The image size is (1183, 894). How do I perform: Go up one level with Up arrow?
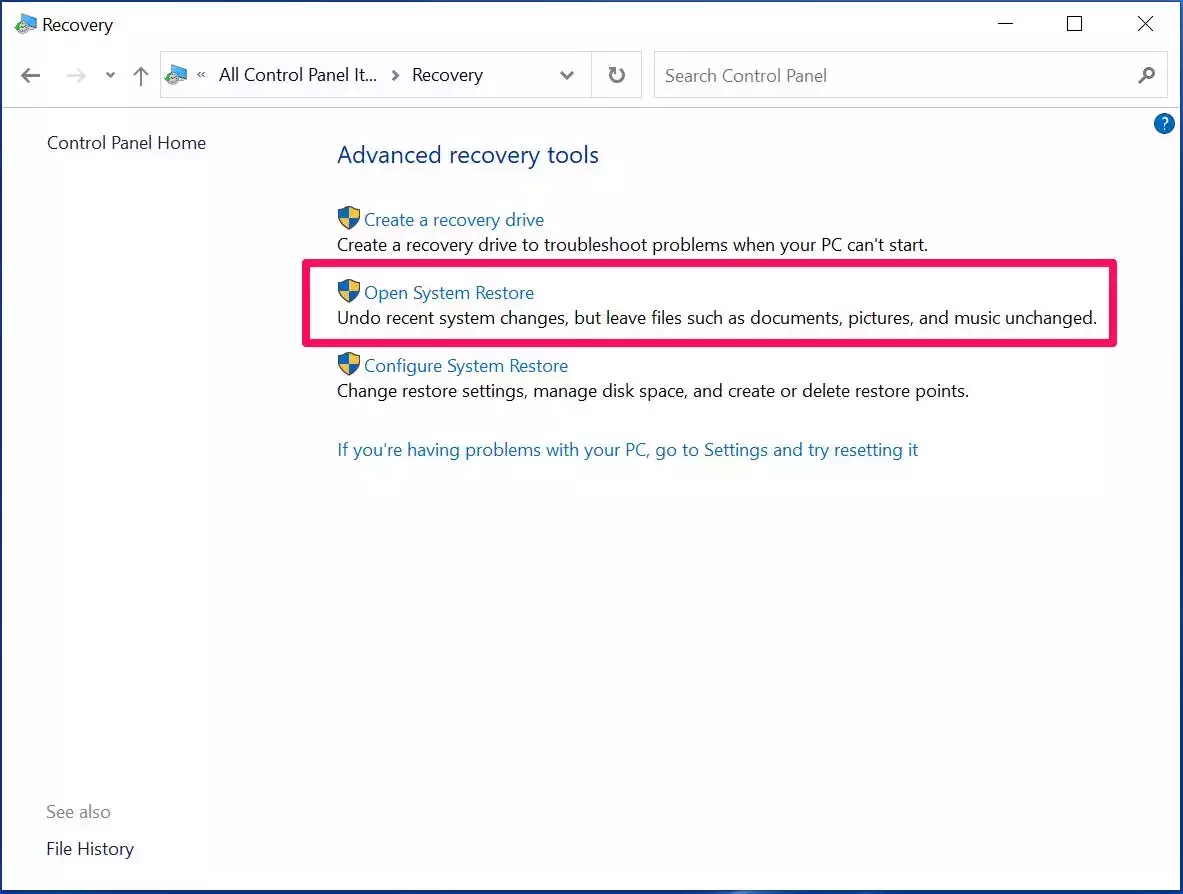(141, 76)
